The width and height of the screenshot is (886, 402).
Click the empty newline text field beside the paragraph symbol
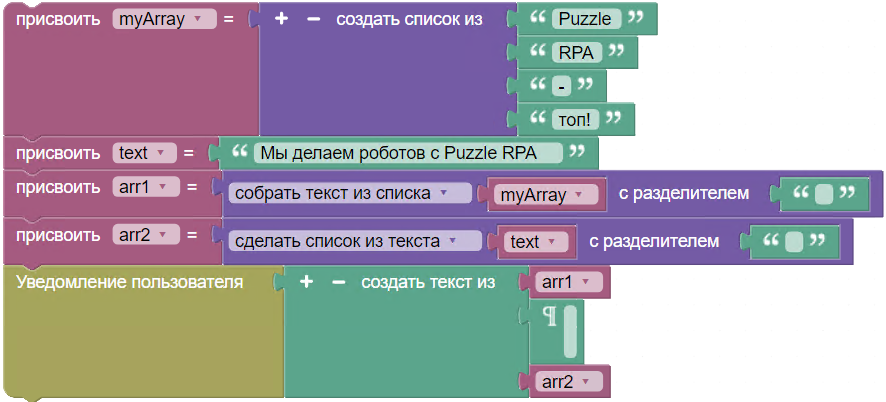570,332
